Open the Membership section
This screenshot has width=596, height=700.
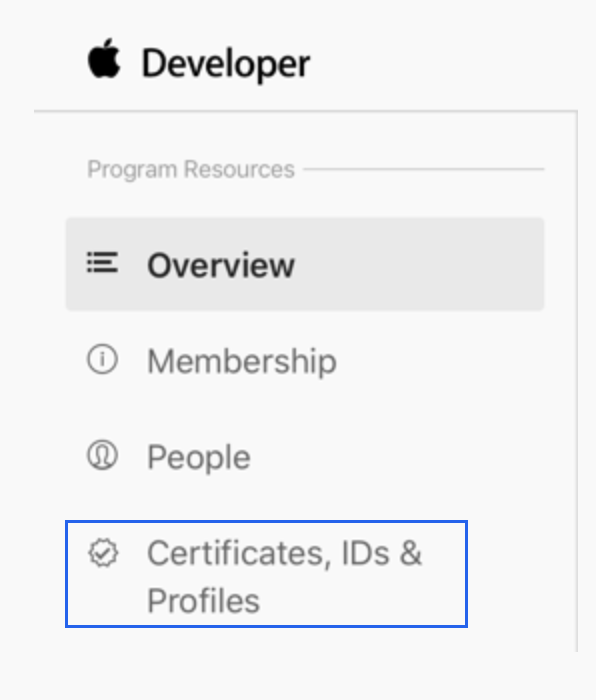[x=212, y=360]
